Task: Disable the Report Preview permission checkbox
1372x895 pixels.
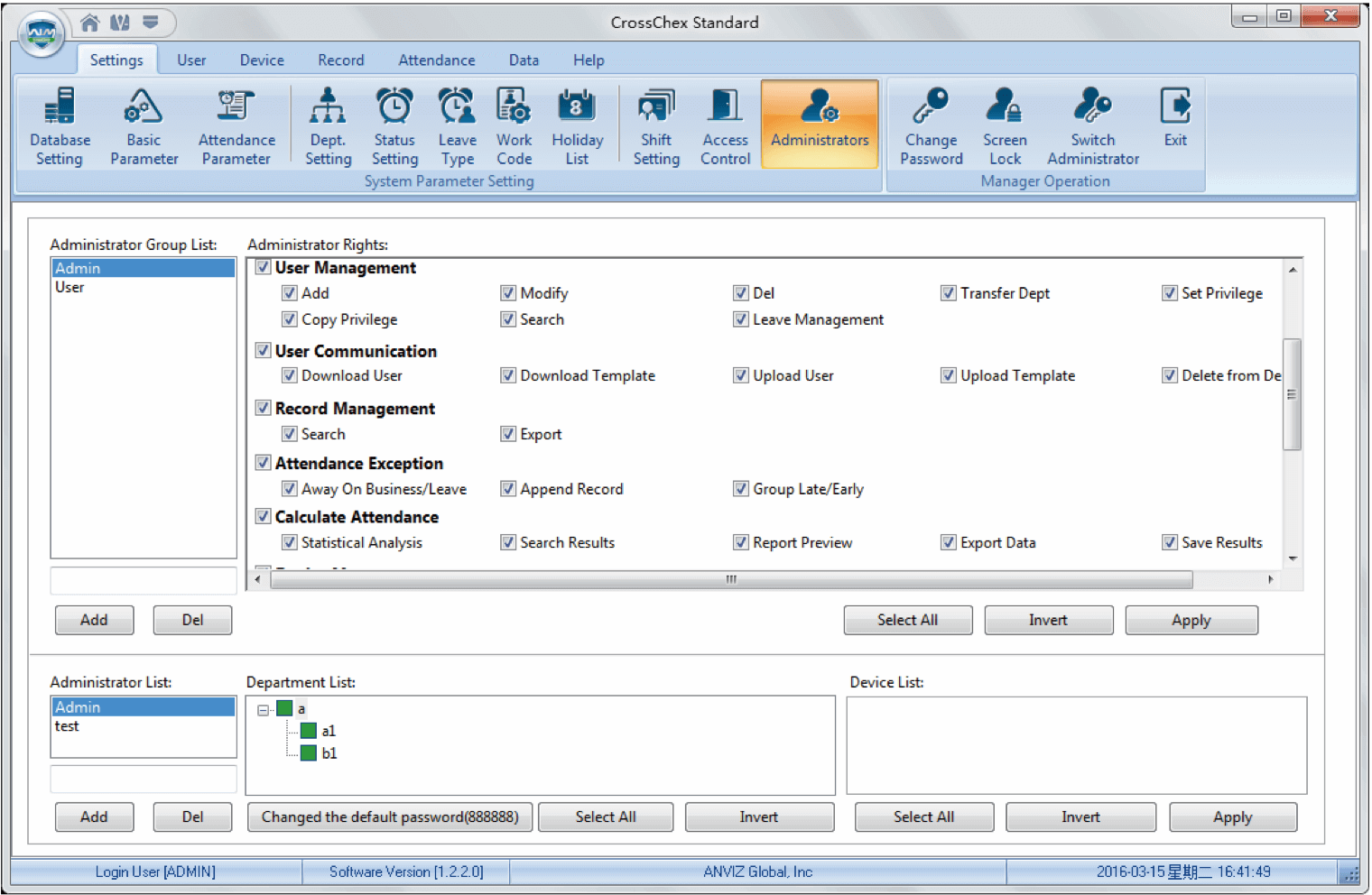Action: click(741, 542)
